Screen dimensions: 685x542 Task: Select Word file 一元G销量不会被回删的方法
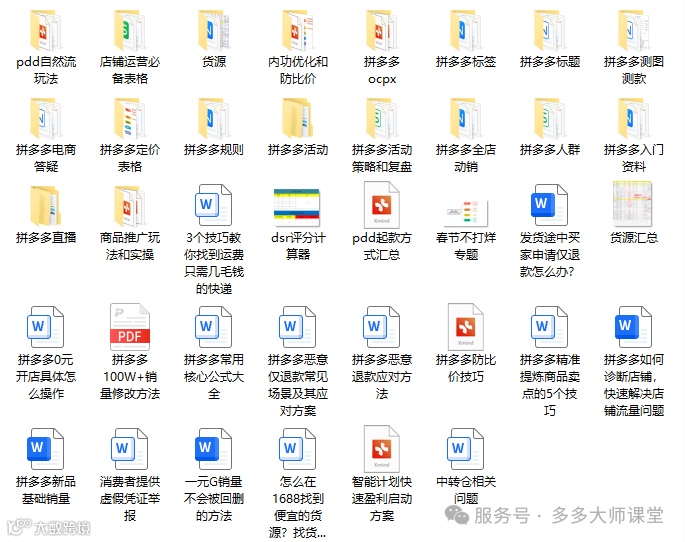(214, 449)
